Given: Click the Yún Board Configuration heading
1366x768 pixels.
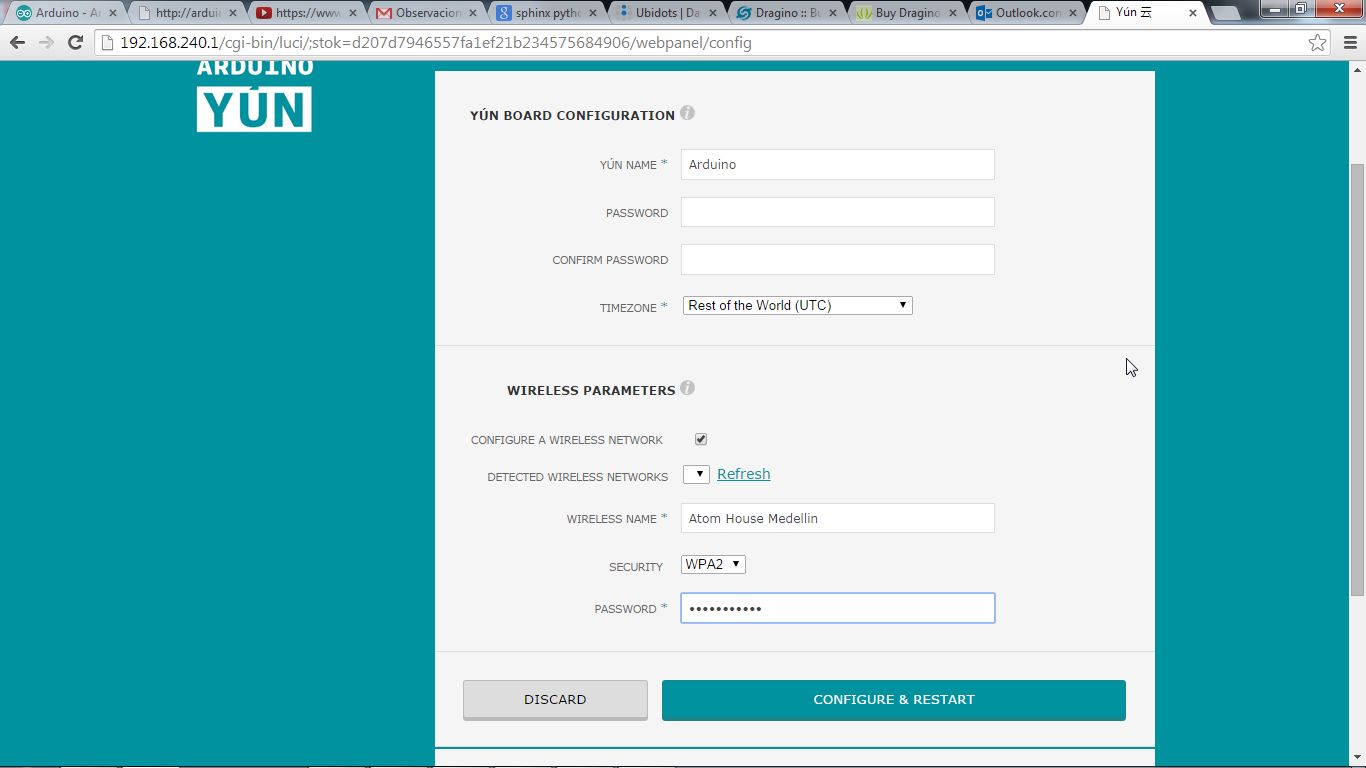Looking at the screenshot, I should [x=572, y=115].
